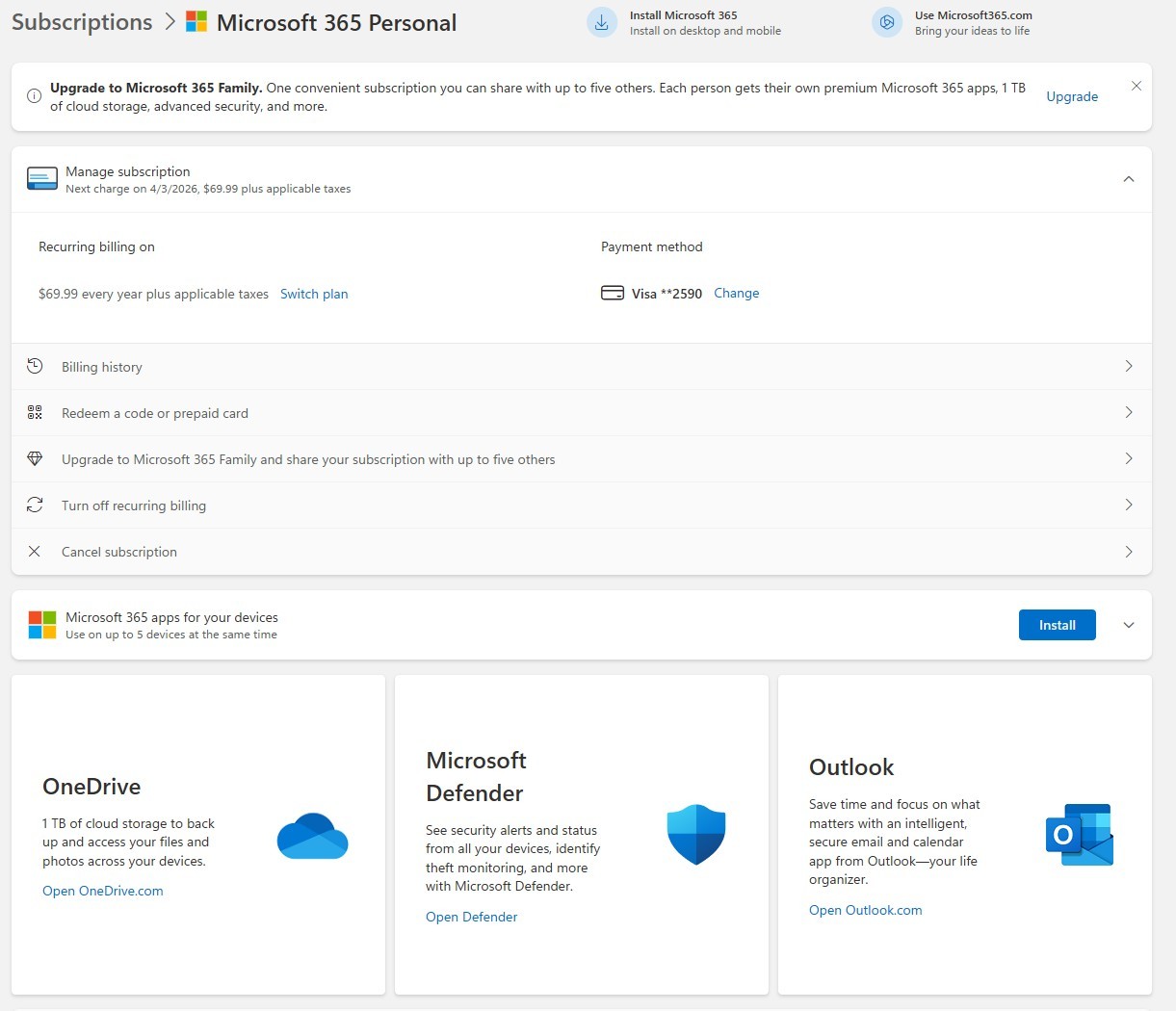Click the Outlook envelope icon
This screenshot has height=1011, width=1176.
(x=1079, y=835)
